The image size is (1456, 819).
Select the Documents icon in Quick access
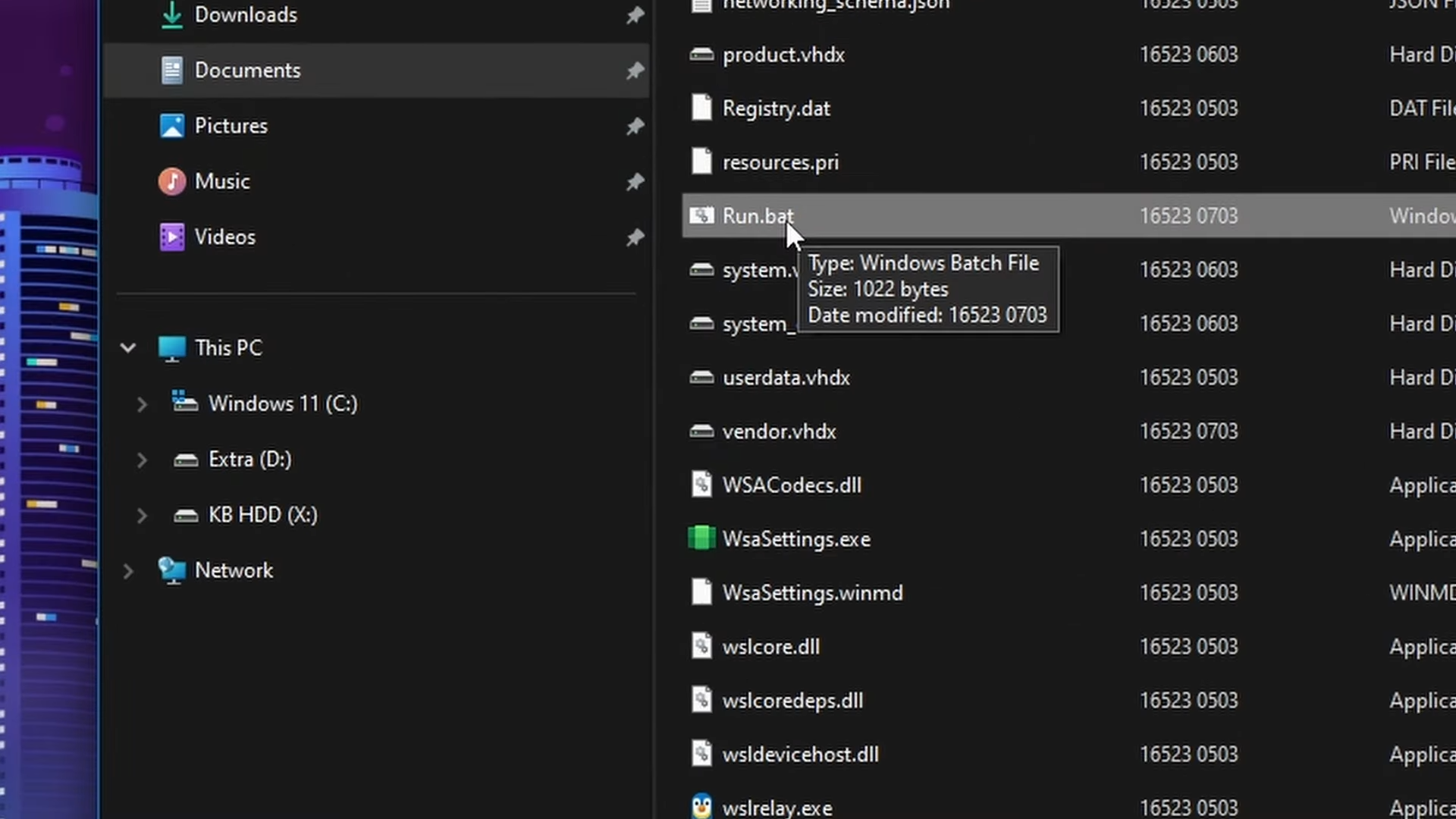point(172,71)
